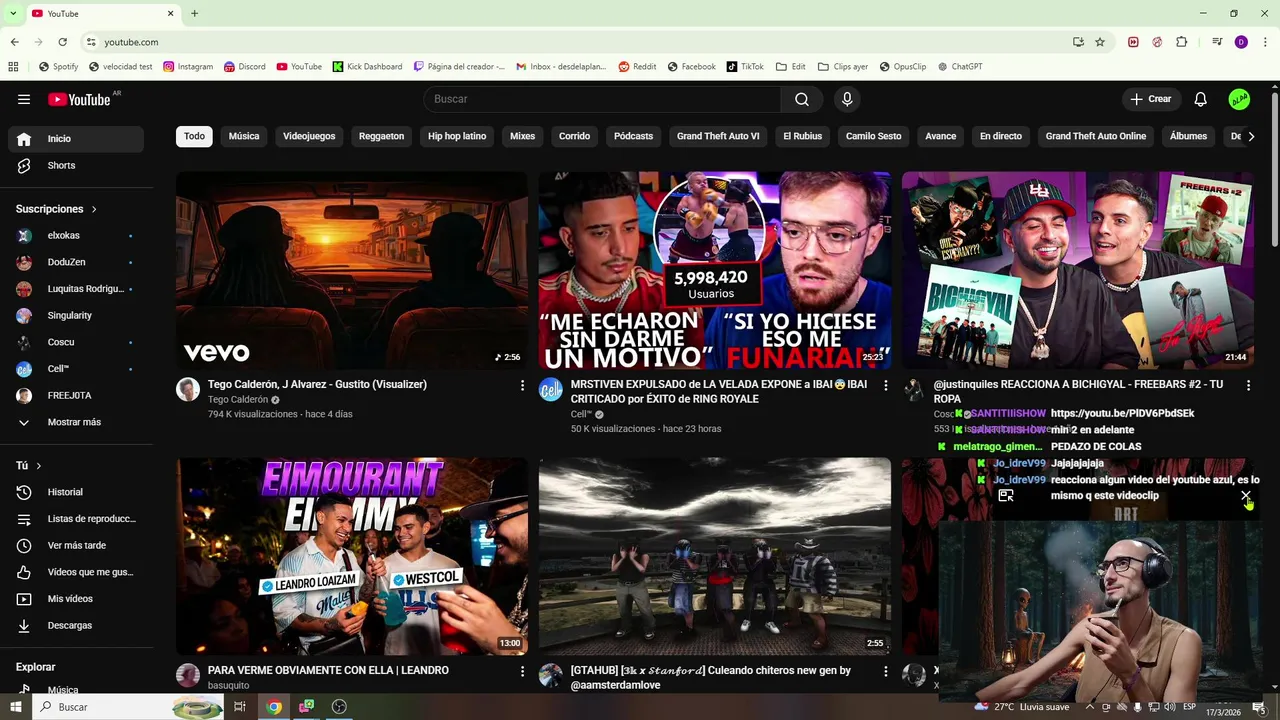Open the DoduZen subscription
The width and height of the screenshot is (1280, 720).
(x=76, y=262)
